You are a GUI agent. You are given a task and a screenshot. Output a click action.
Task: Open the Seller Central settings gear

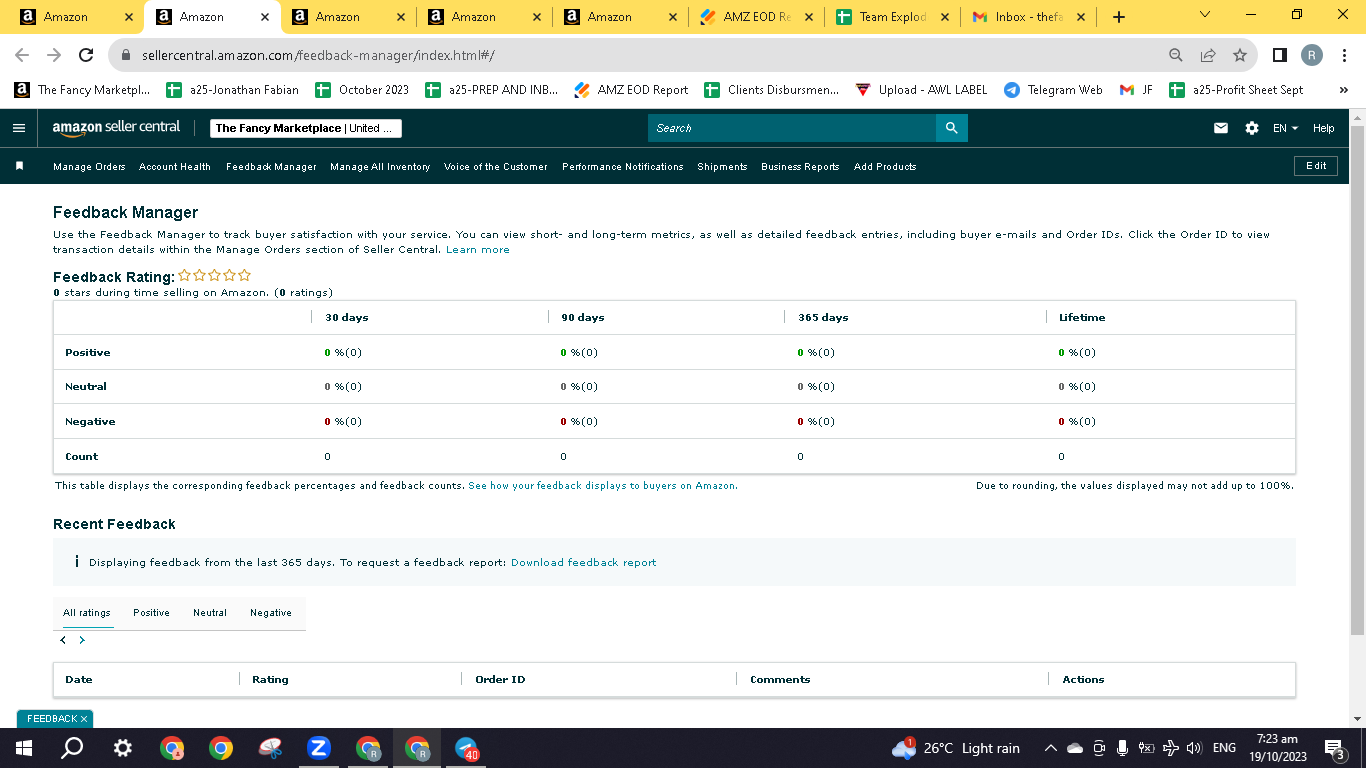(1252, 128)
